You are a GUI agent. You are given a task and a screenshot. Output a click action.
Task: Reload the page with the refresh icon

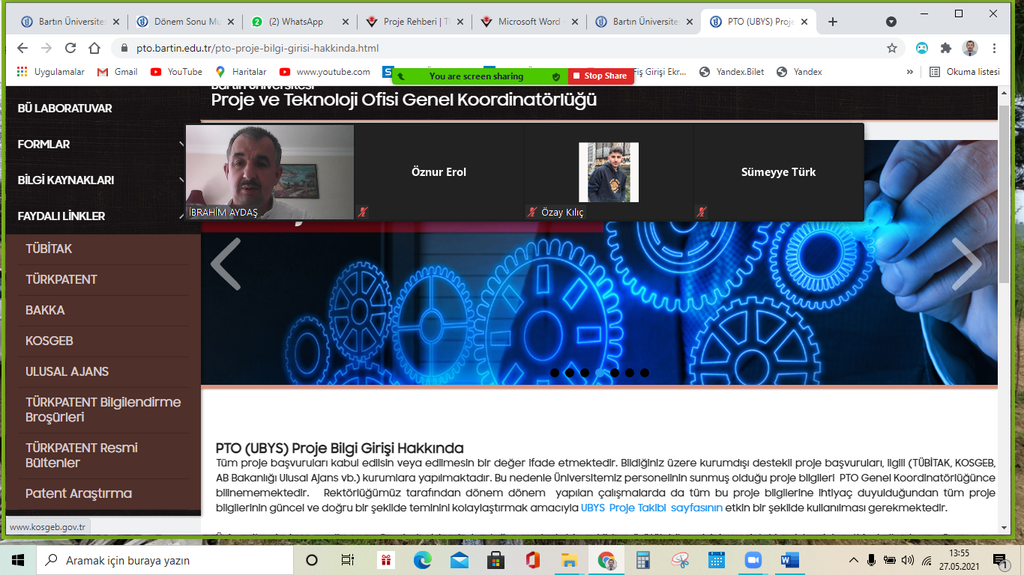tap(69, 48)
